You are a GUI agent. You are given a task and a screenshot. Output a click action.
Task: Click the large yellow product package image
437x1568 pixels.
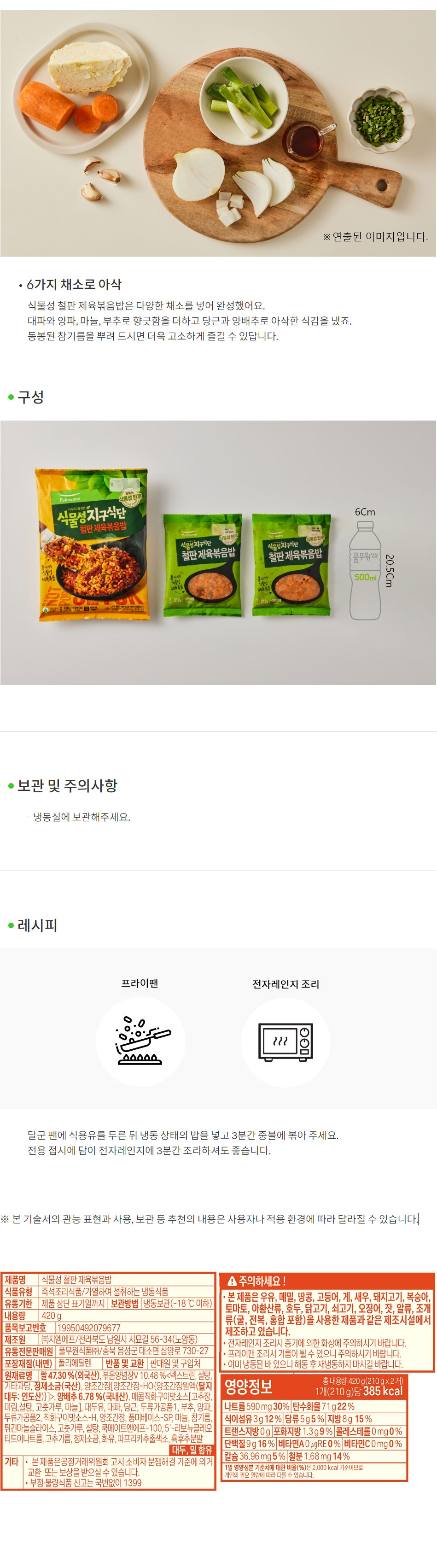click(x=93, y=544)
